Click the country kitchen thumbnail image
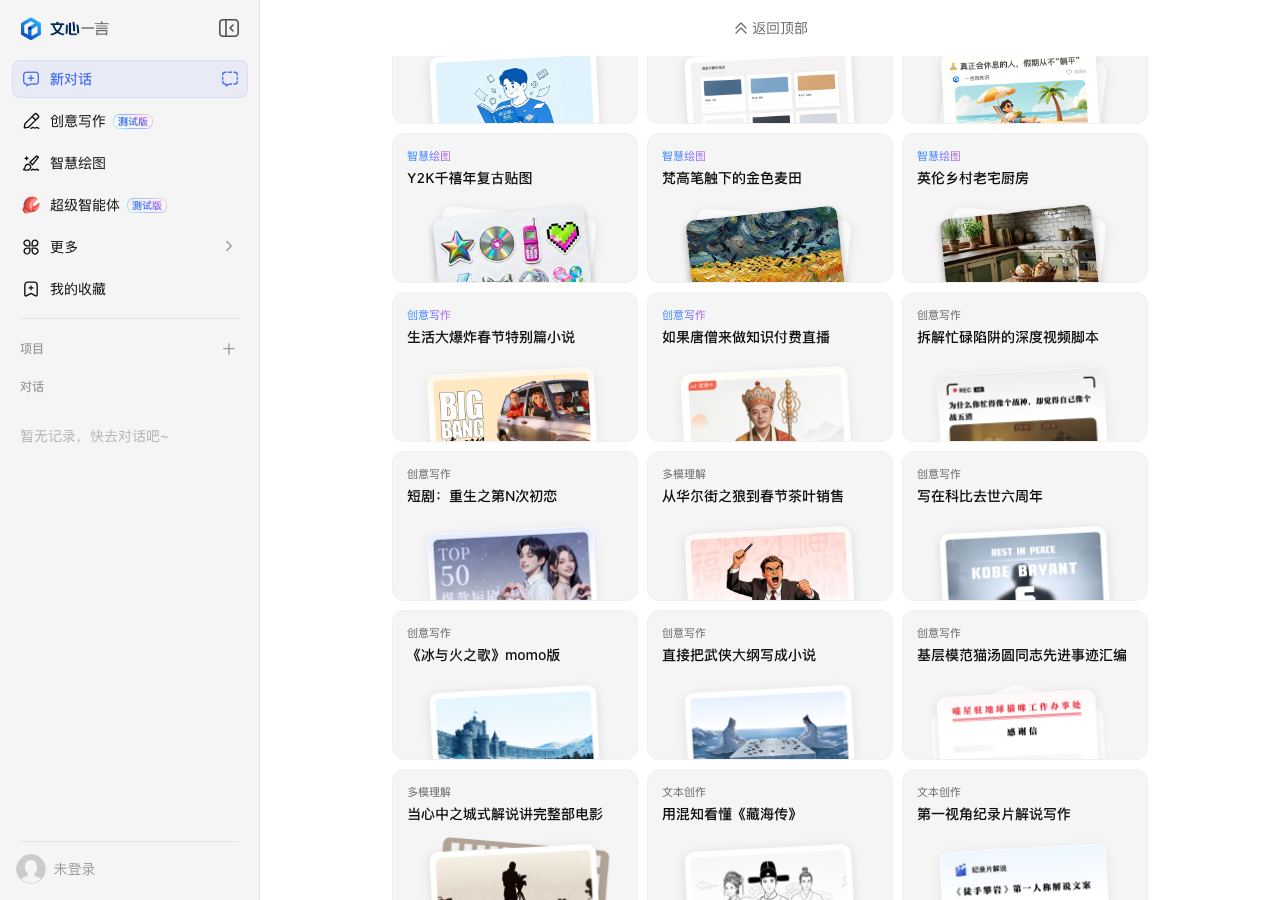 (1021, 245)
